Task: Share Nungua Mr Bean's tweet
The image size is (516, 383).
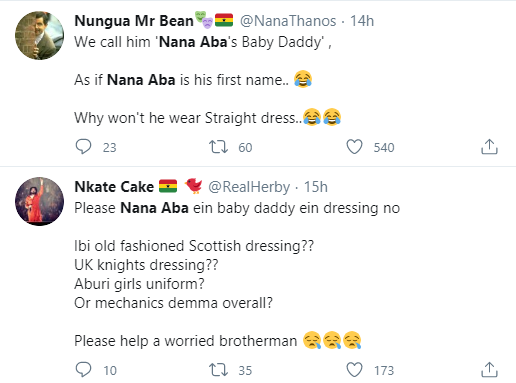Action: pos(489,147)
